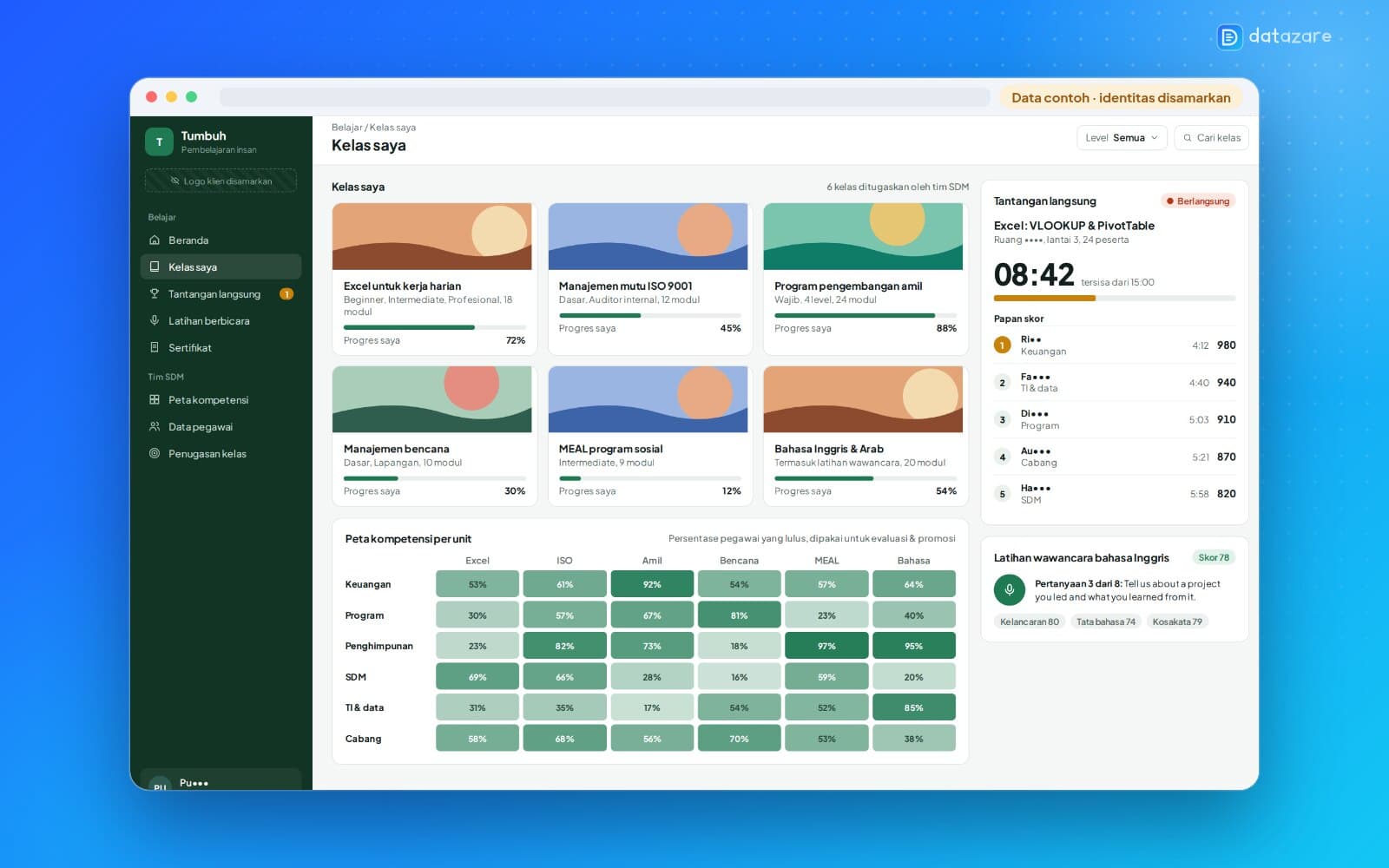Image resolution: width=1389 pixels, height=868 pixels.
Task: Click the Sertifikat document icon
Action: click(155, 348)
